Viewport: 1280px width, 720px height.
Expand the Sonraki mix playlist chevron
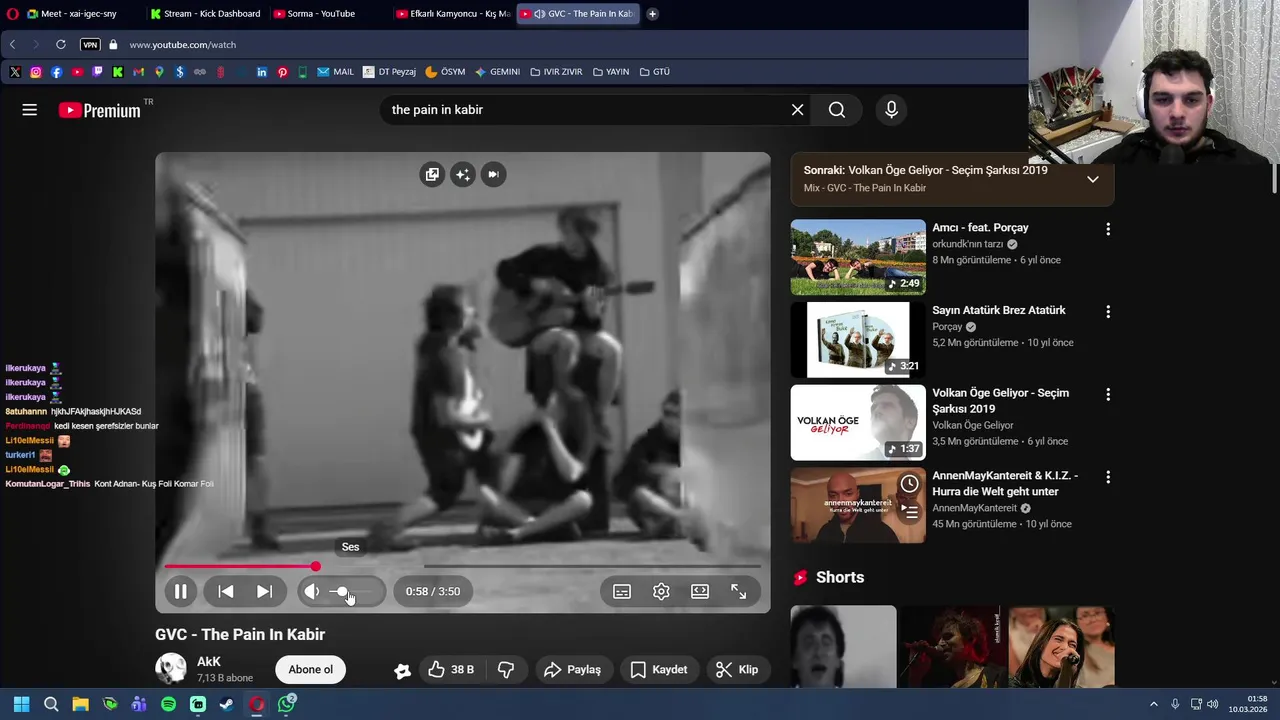pos(1093,179)
